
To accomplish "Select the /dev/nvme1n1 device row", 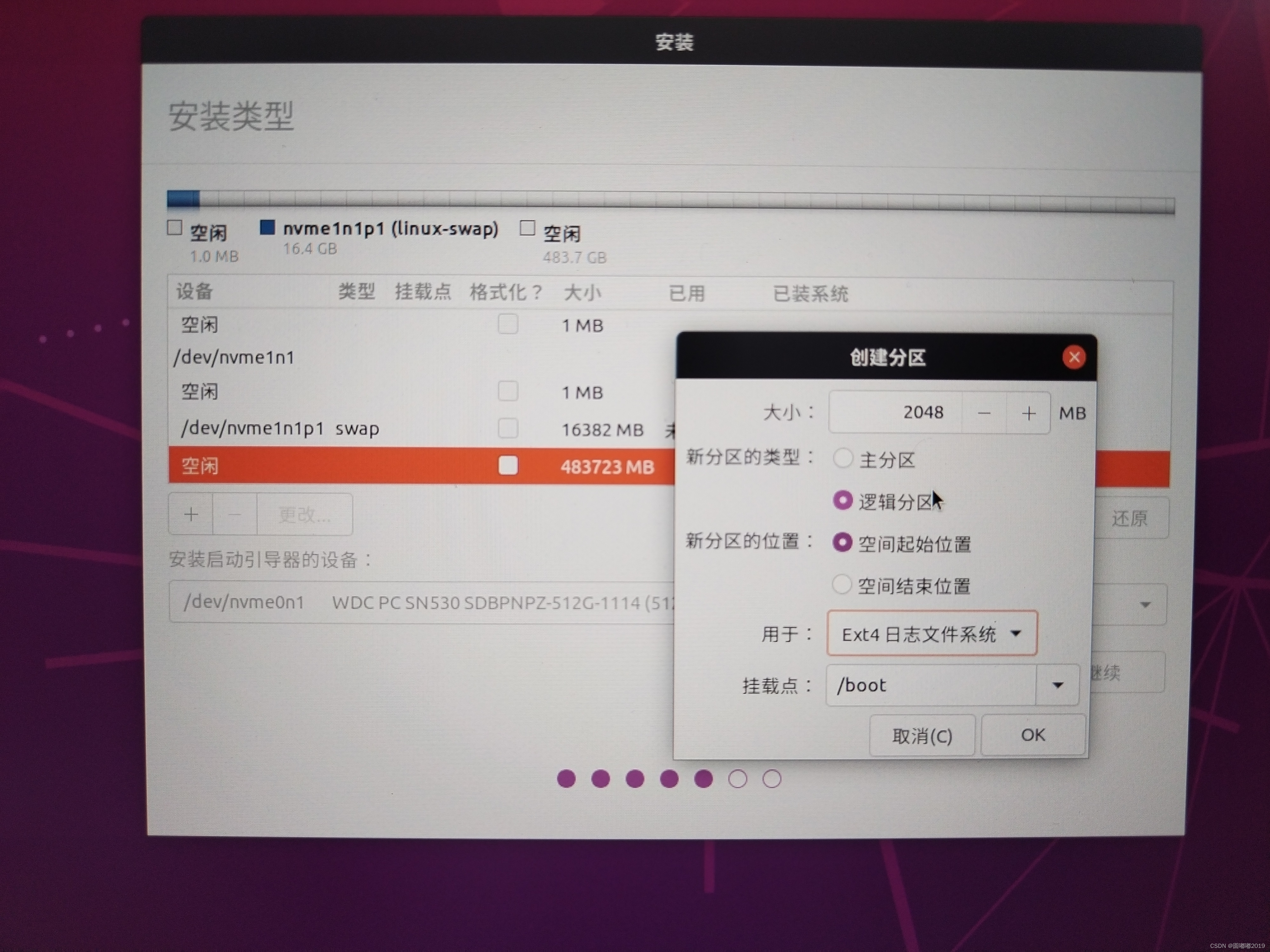I will [234, 358].
